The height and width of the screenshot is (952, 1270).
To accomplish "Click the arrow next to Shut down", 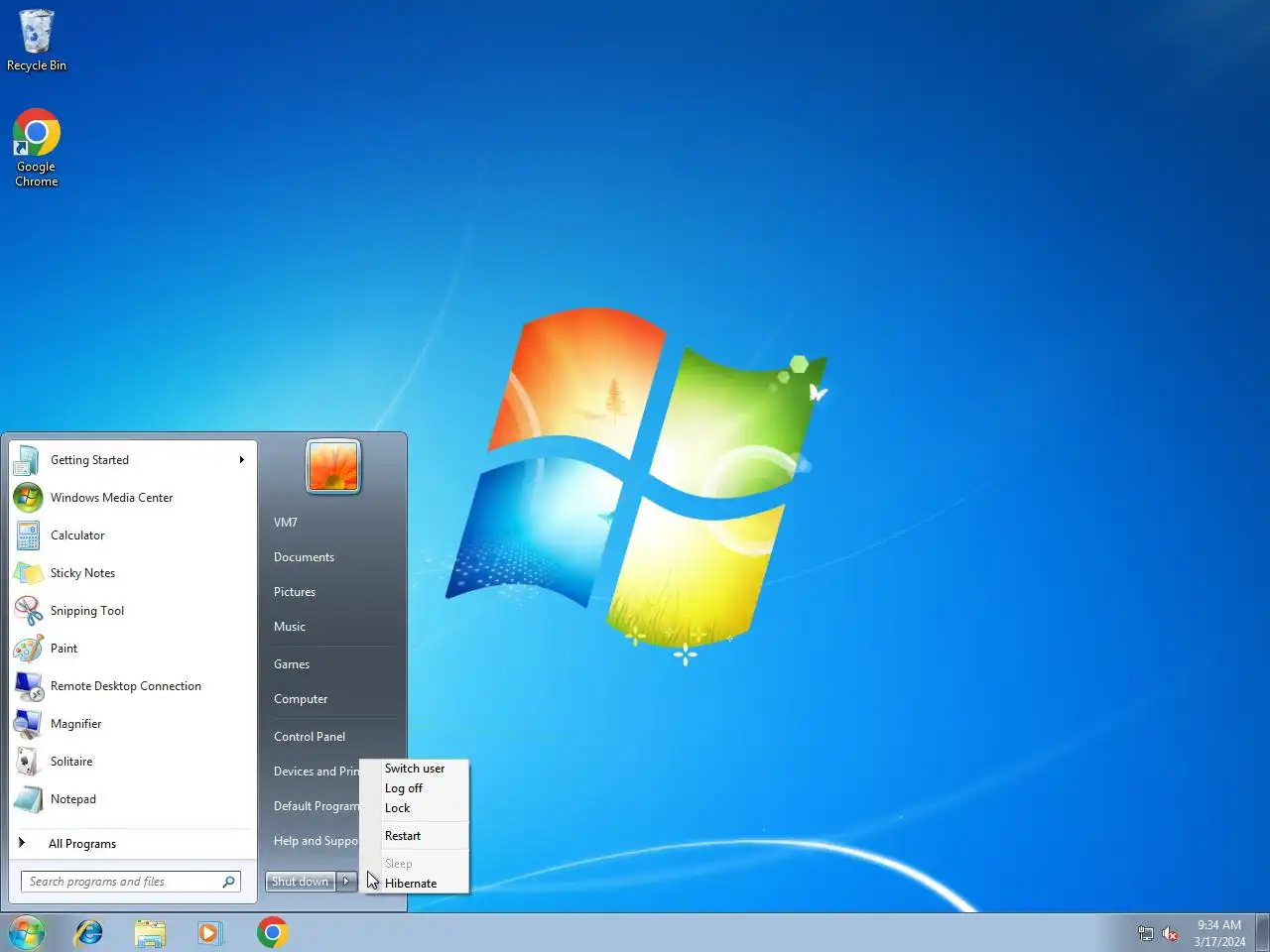I will (346, 882).
